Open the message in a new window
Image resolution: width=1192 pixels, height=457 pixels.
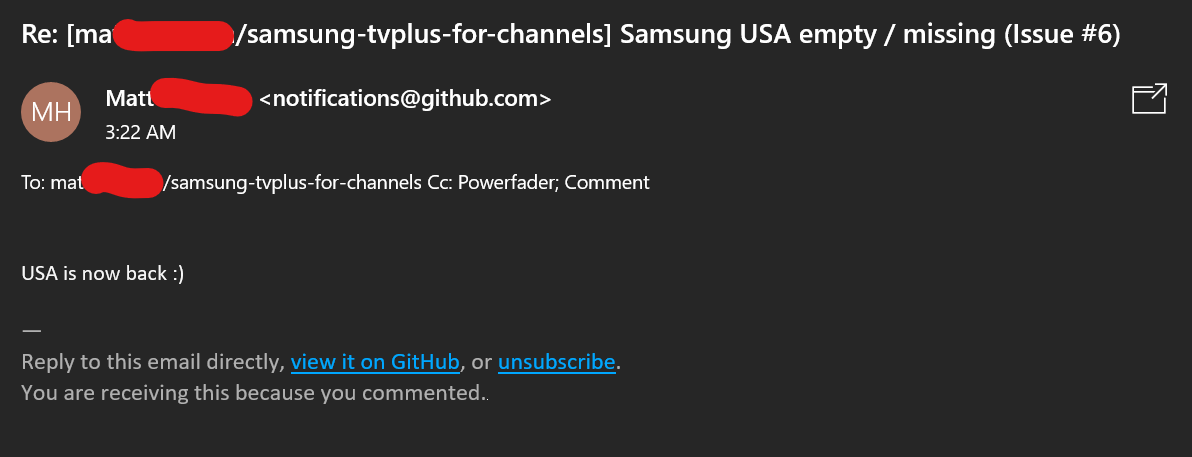(x=1149, y=99)
